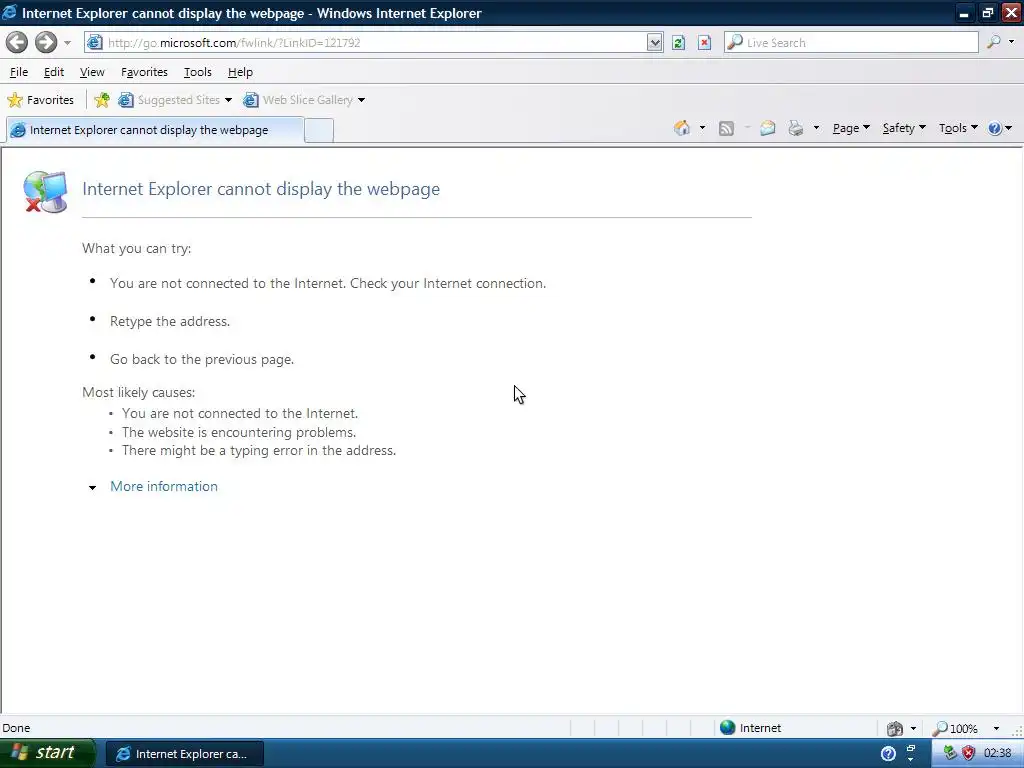1024x768 pixels.
Task: Click the RSS Feeds icon
Action: [x=726, y=128]
